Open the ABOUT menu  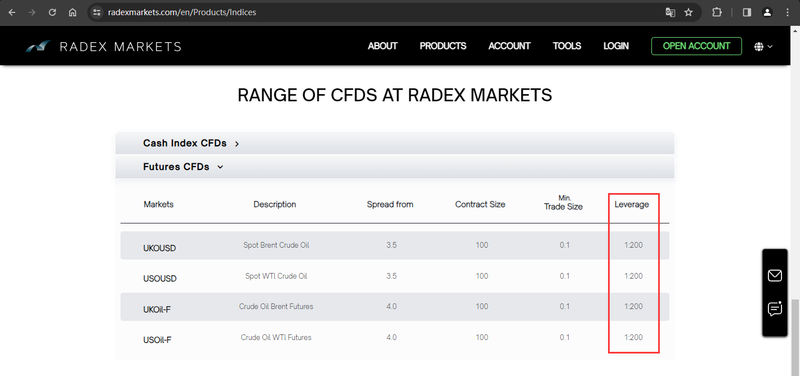click(x=383, y=46)
